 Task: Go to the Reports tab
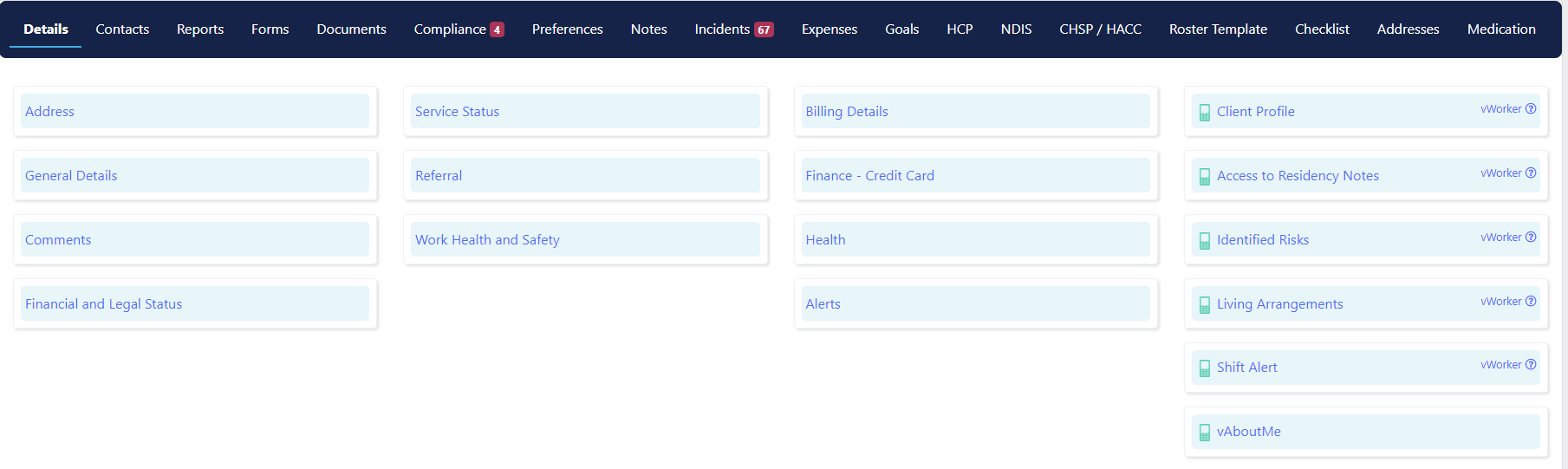[x=200, y=29]
